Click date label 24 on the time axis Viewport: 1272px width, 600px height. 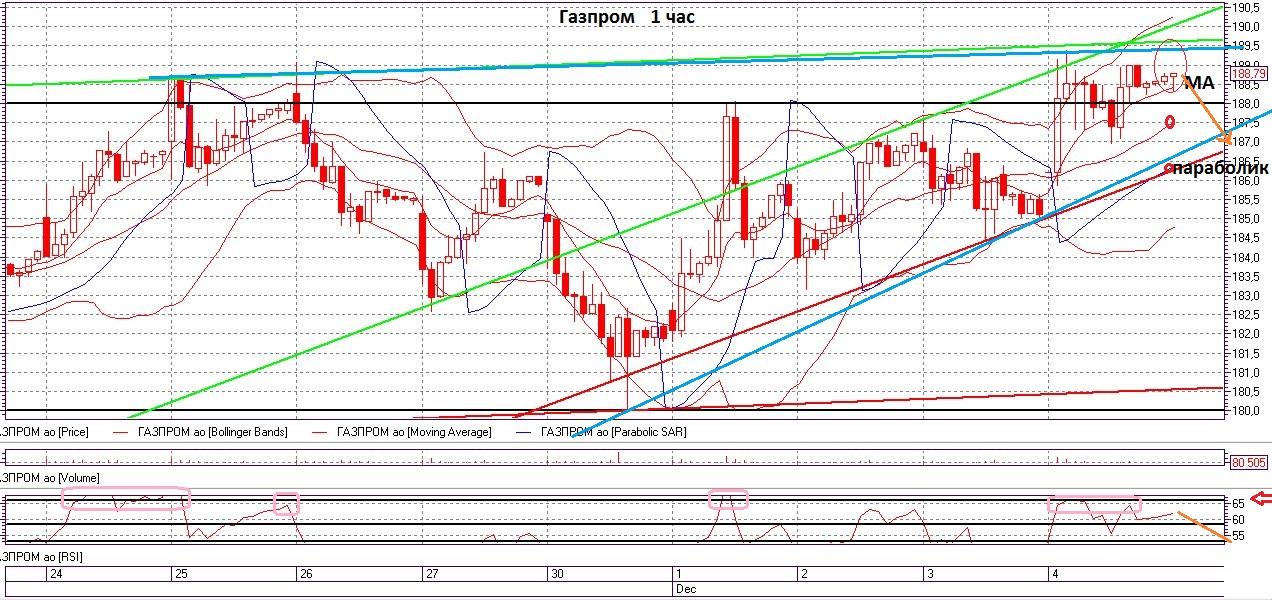pyautogui.click(x=56, y=574)
